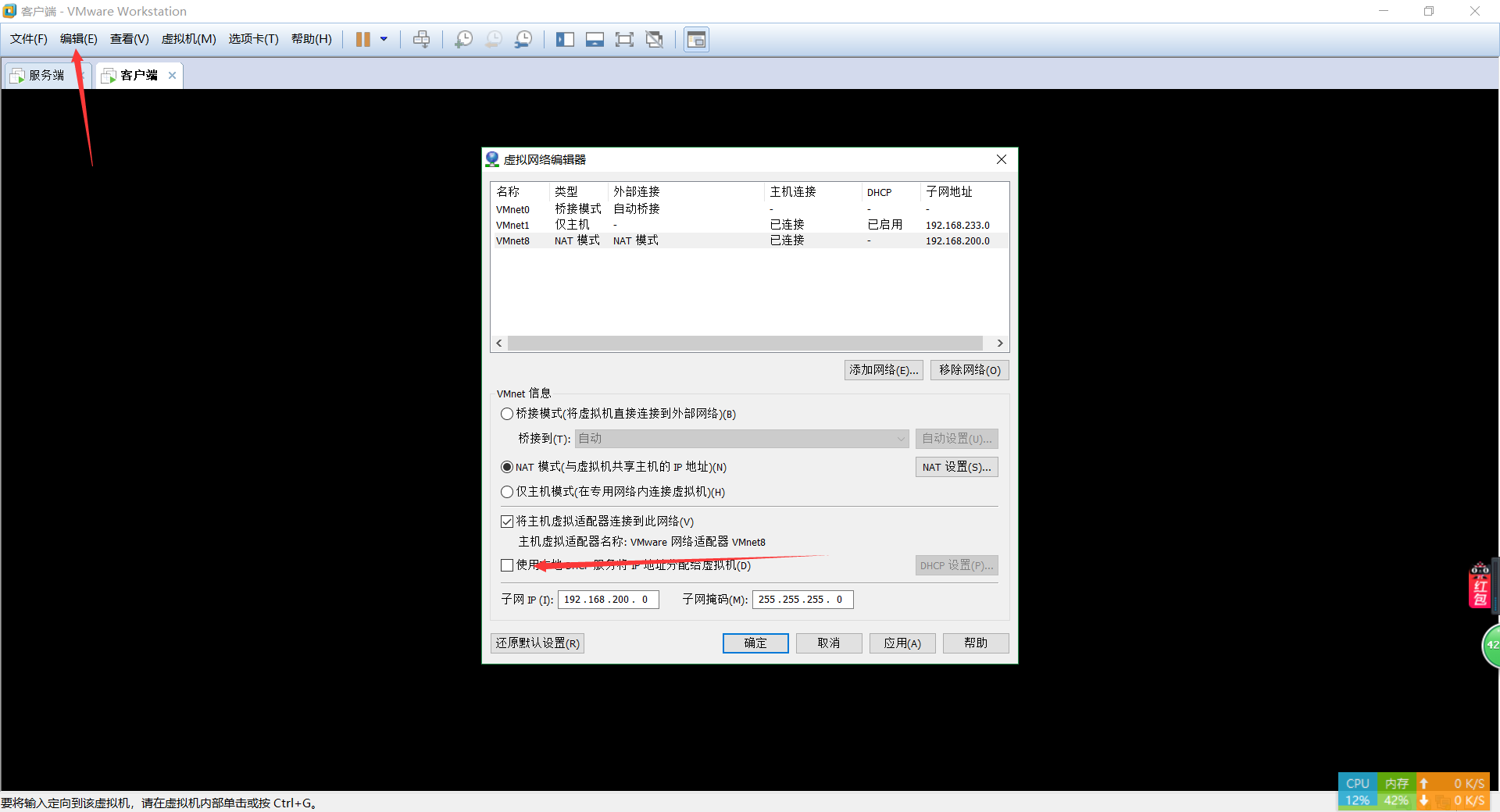Click the 还原默认设置(R) button
Viewport: 1500px width, 812px height.
537,643
